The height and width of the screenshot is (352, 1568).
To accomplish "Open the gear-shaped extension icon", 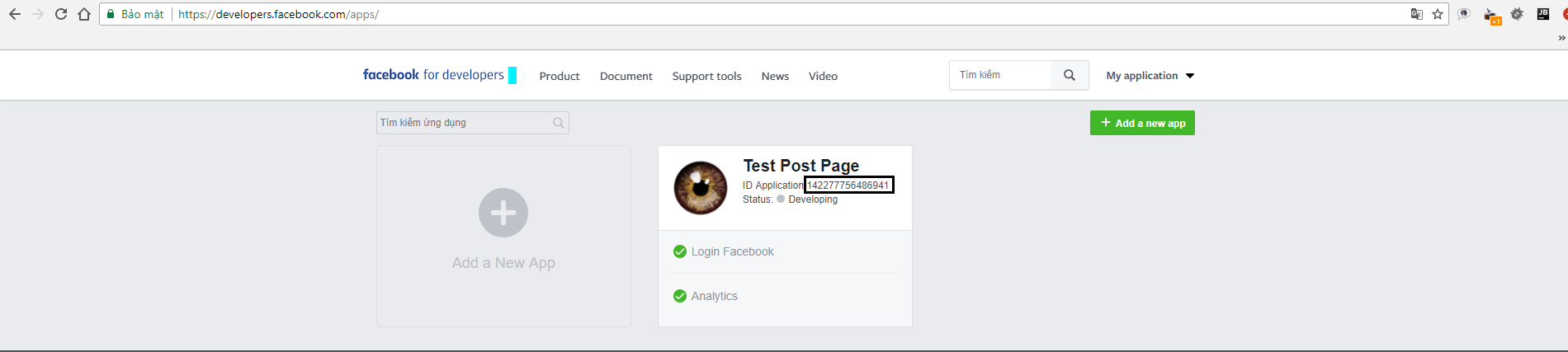I will click(x=1517, y=14).
